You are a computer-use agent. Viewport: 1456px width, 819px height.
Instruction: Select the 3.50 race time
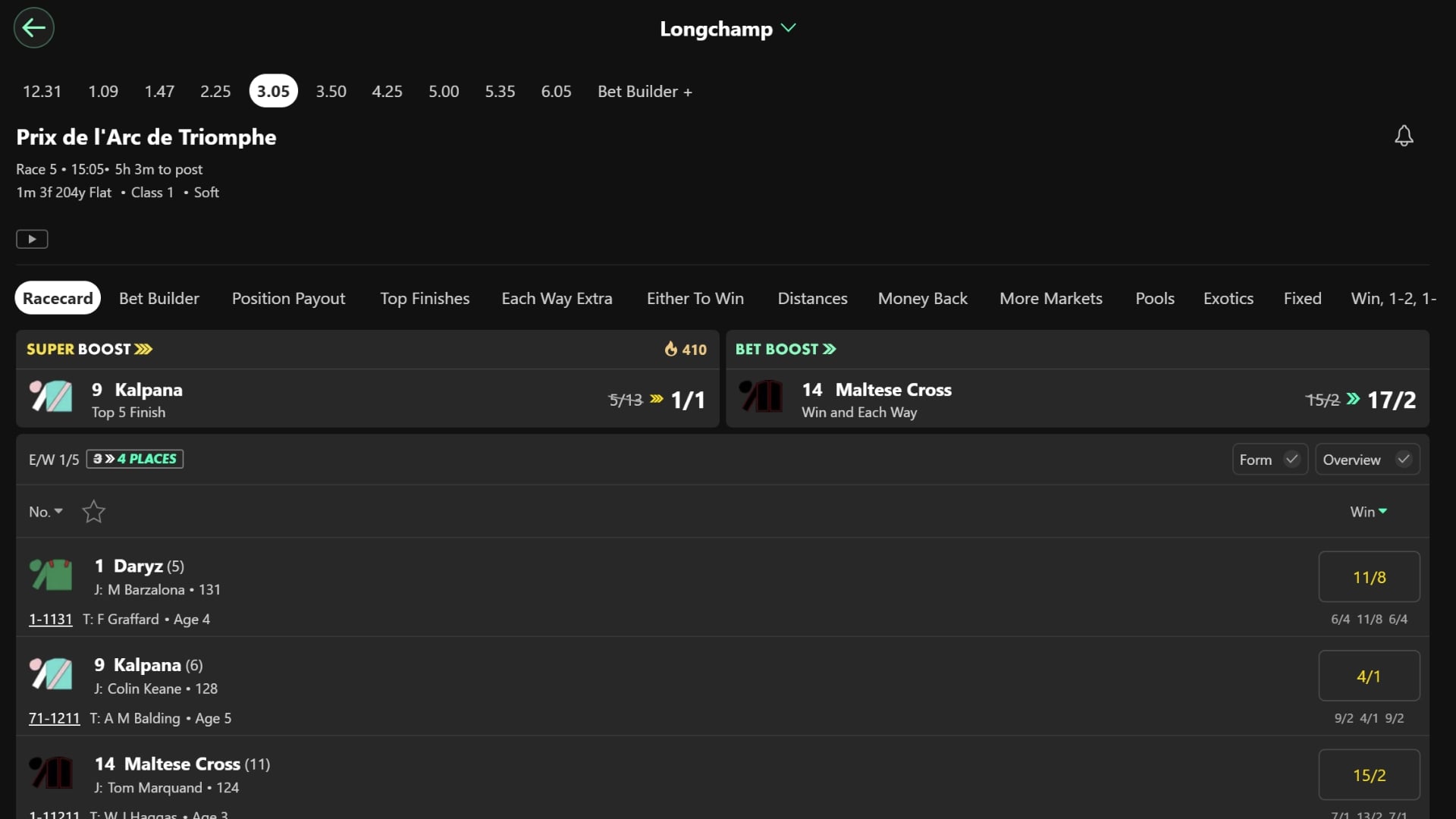(x=331, y=92)
